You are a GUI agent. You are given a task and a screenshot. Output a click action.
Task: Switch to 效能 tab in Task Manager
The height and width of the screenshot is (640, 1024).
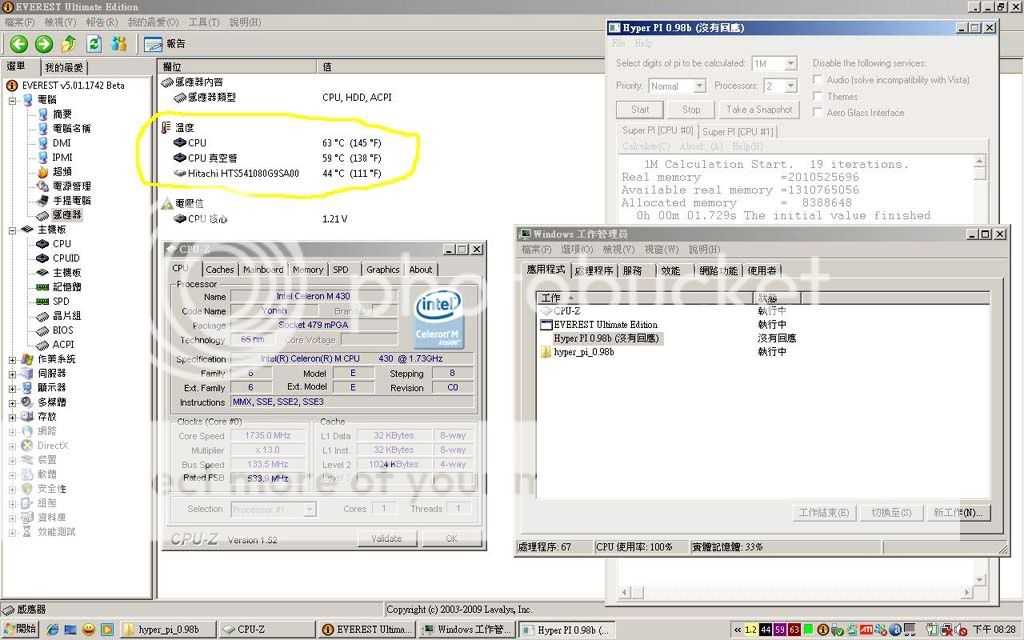(x=671, y=270)
